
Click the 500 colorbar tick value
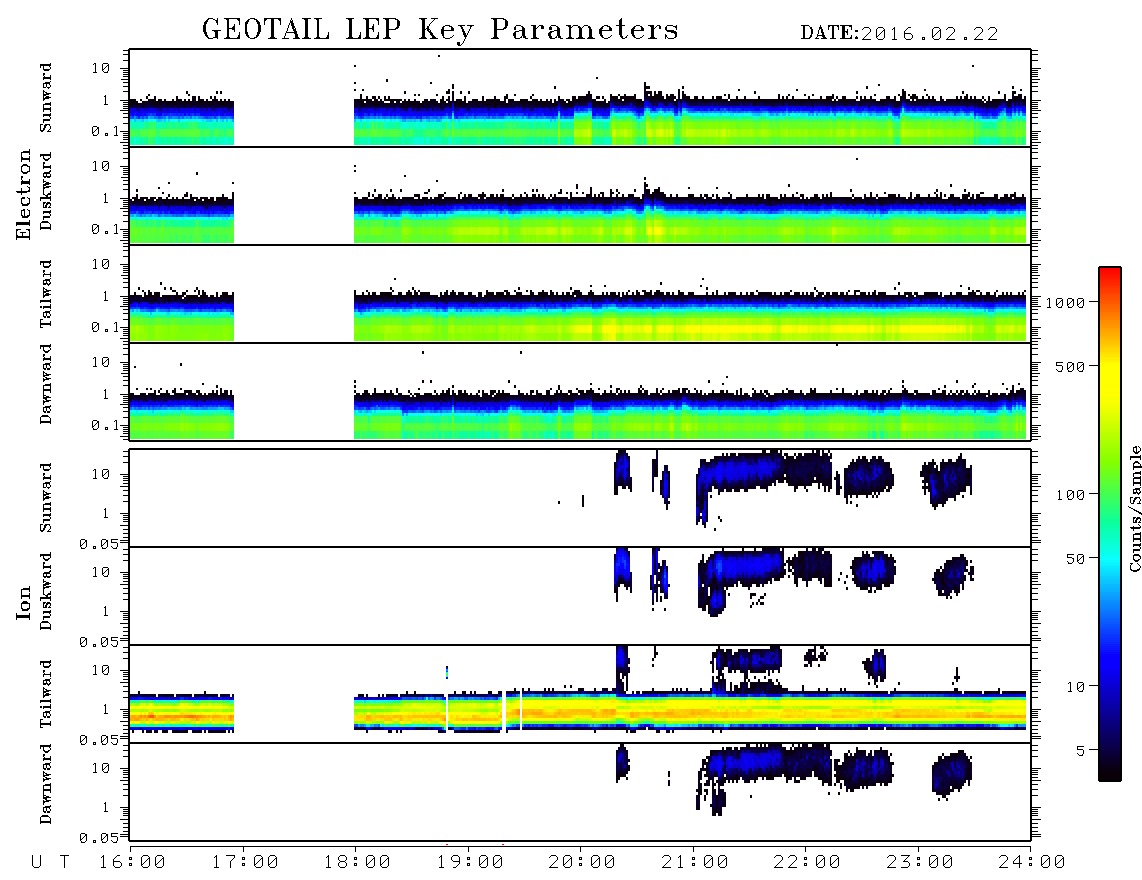pos(1070,366)
